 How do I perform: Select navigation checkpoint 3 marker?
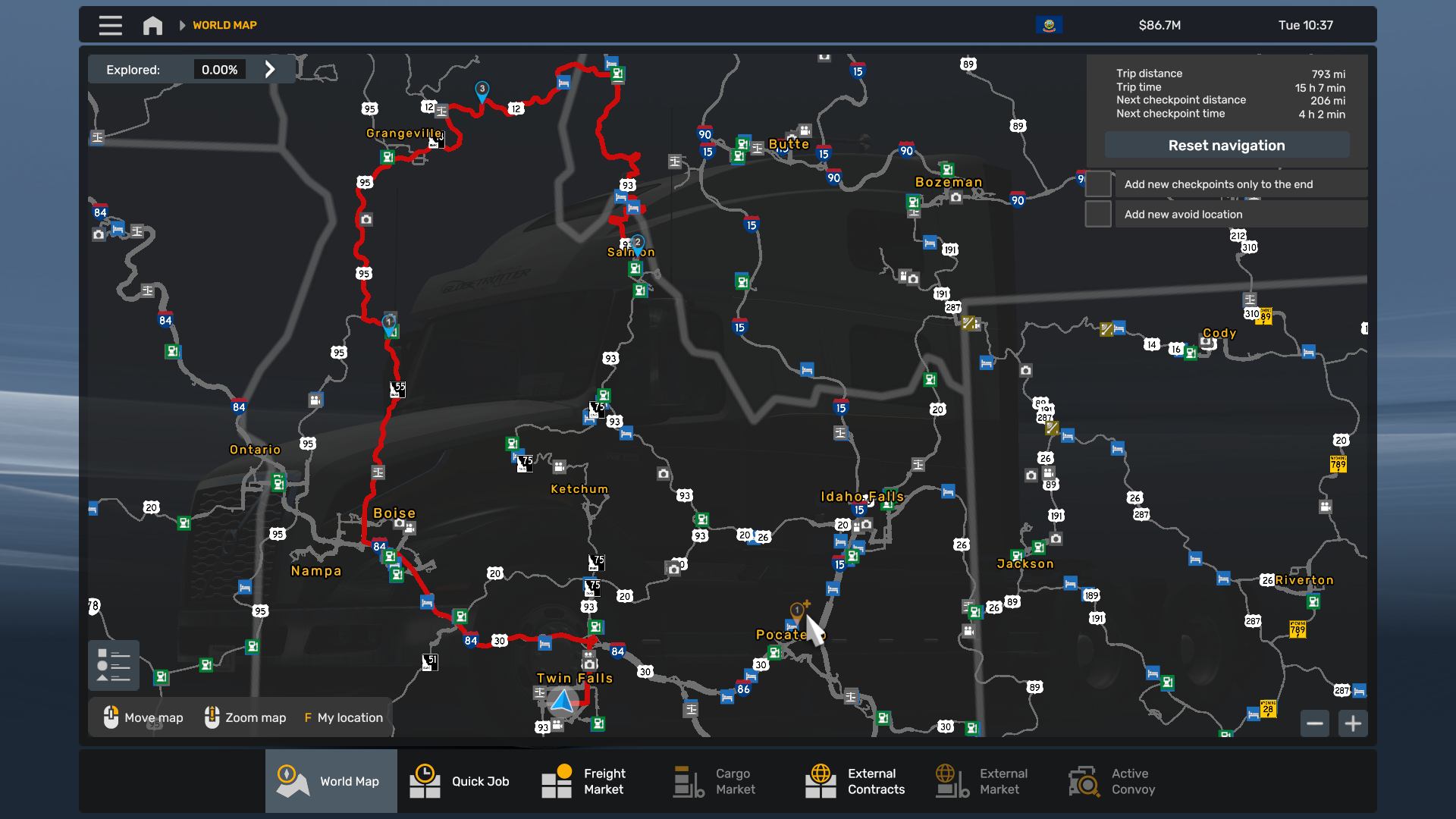482,90
